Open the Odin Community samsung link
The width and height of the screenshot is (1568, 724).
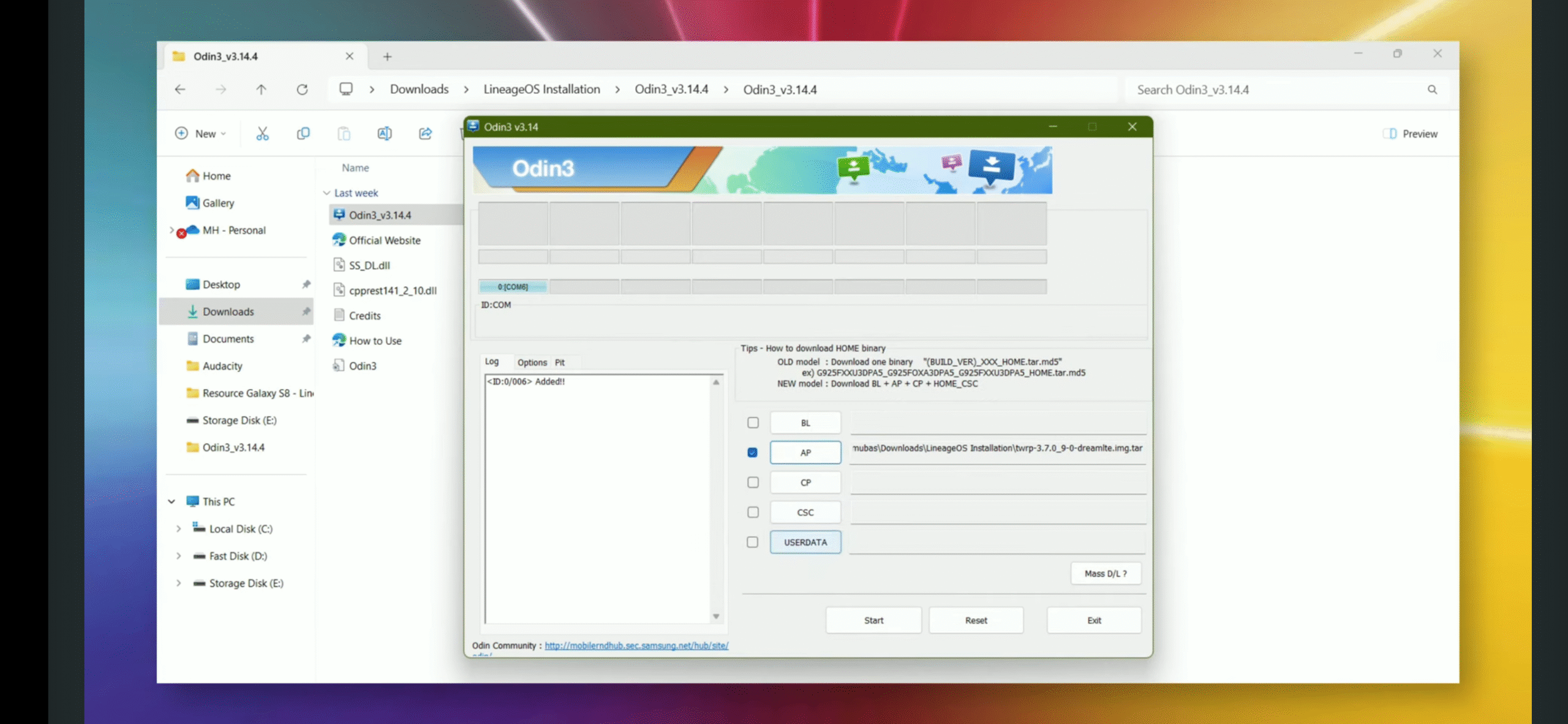pyautogui.click(x=636, y=646)
